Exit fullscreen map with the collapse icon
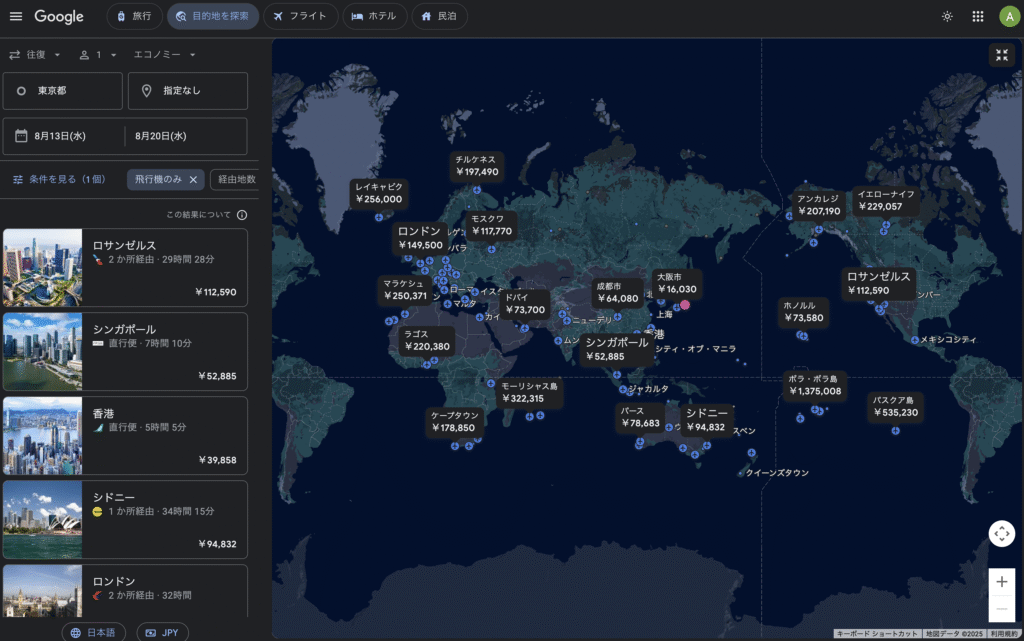The width and height of the screenshot is (1024, 641). [x=1002, y=55]
